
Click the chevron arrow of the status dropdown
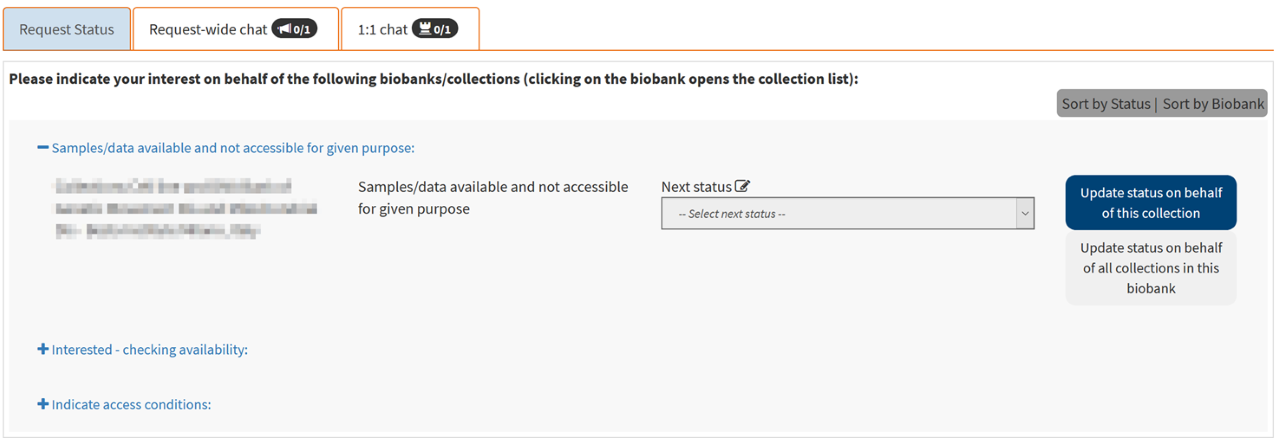point(1023,214)
